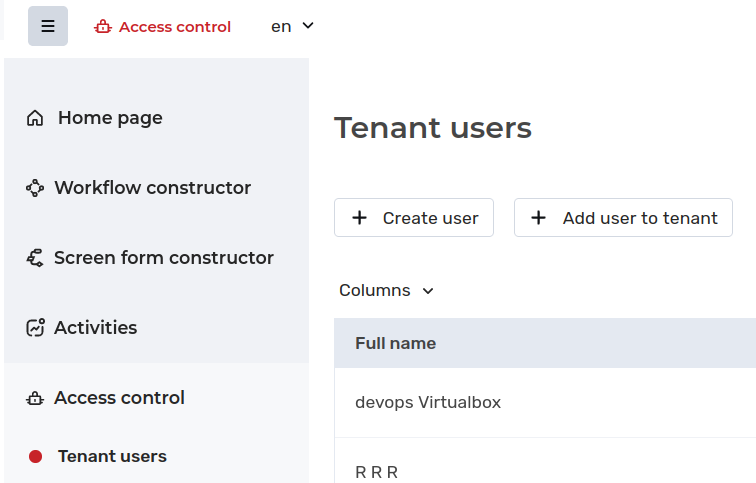This screenshot has height=483, width=756.
Task: Select the devops Virtualbox row
Action: [545, 402]
